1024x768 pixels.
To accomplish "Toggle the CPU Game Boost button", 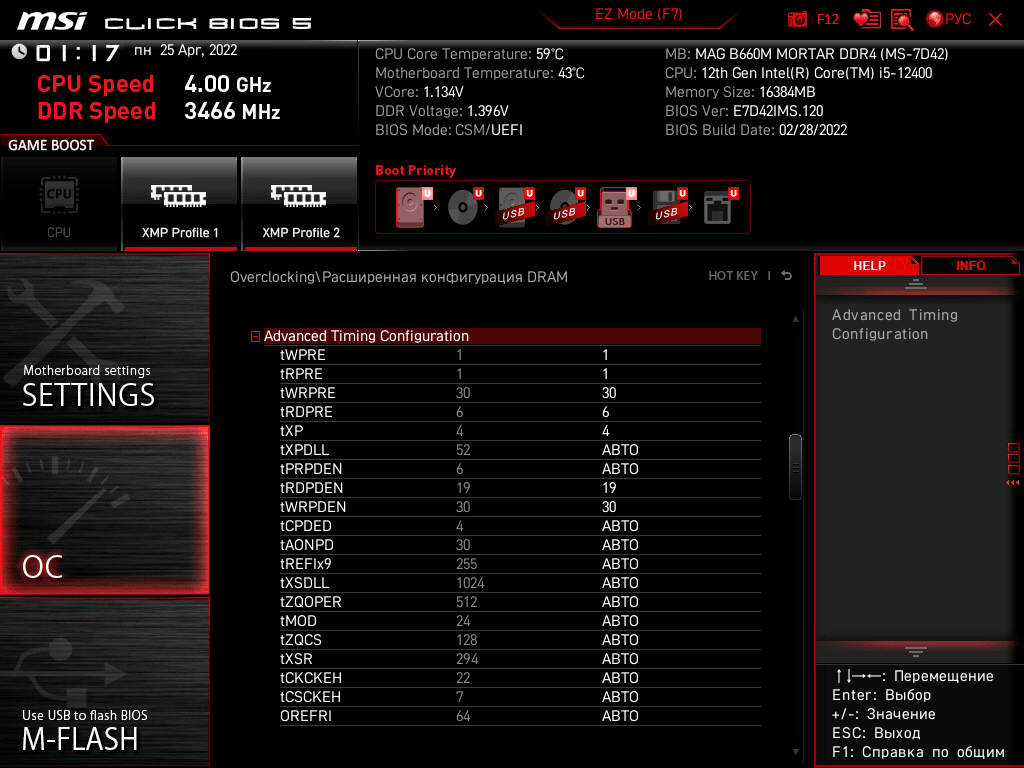I will click(59, 204).
